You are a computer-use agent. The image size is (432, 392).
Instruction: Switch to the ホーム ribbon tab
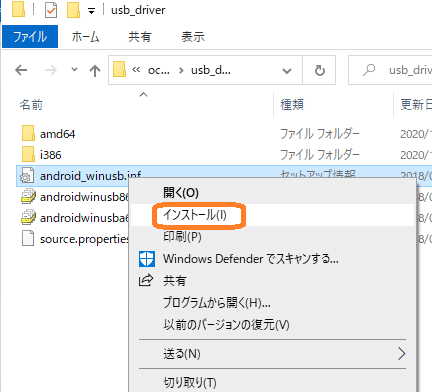[x=85, y=37]
